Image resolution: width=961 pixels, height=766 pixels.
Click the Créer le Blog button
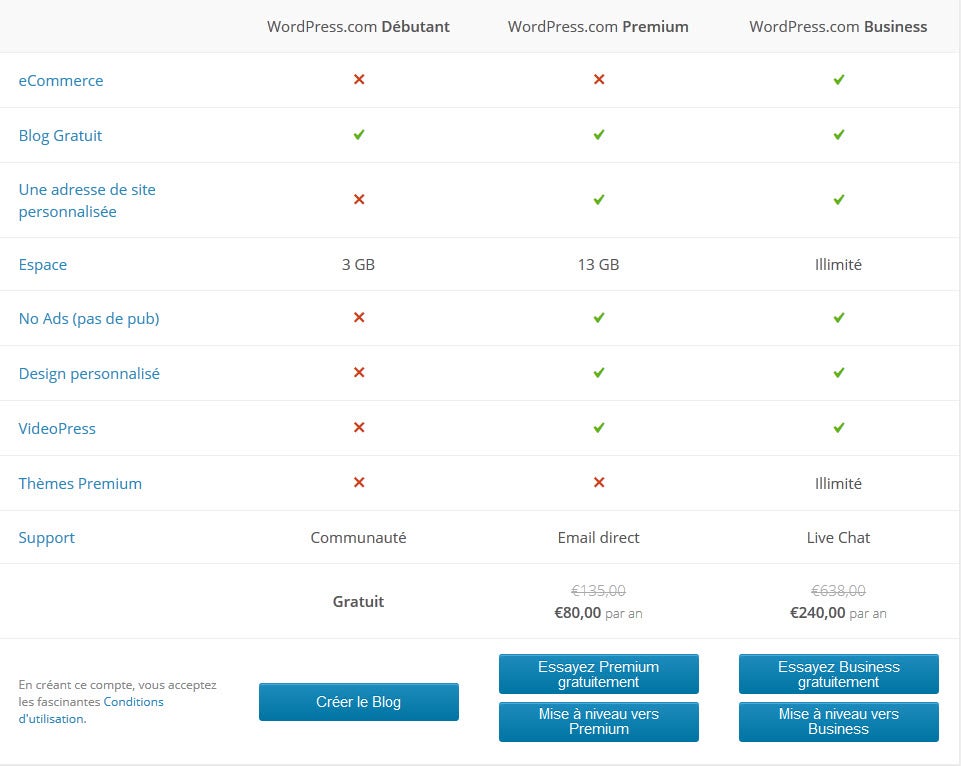click(358, 702)
